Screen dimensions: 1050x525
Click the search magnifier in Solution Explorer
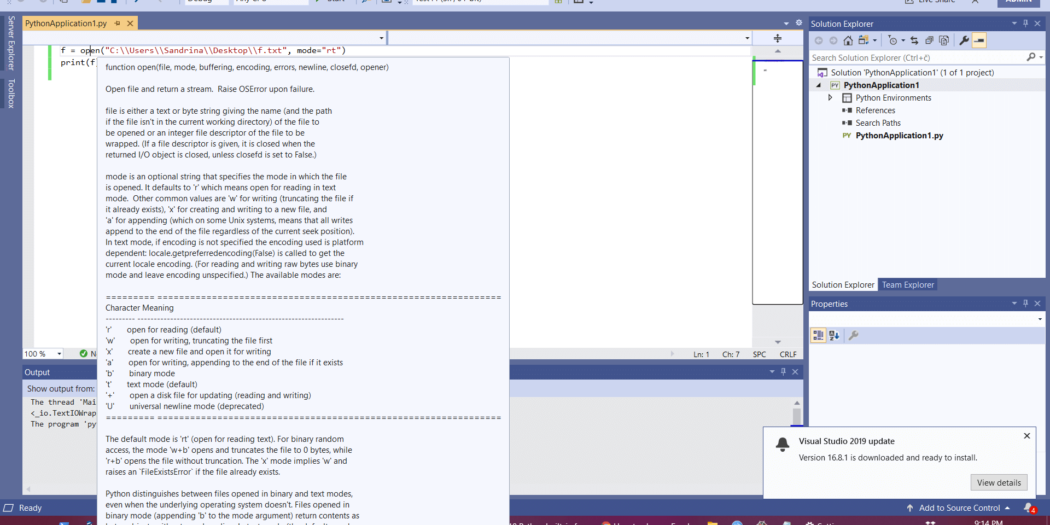coord(1031,58)
